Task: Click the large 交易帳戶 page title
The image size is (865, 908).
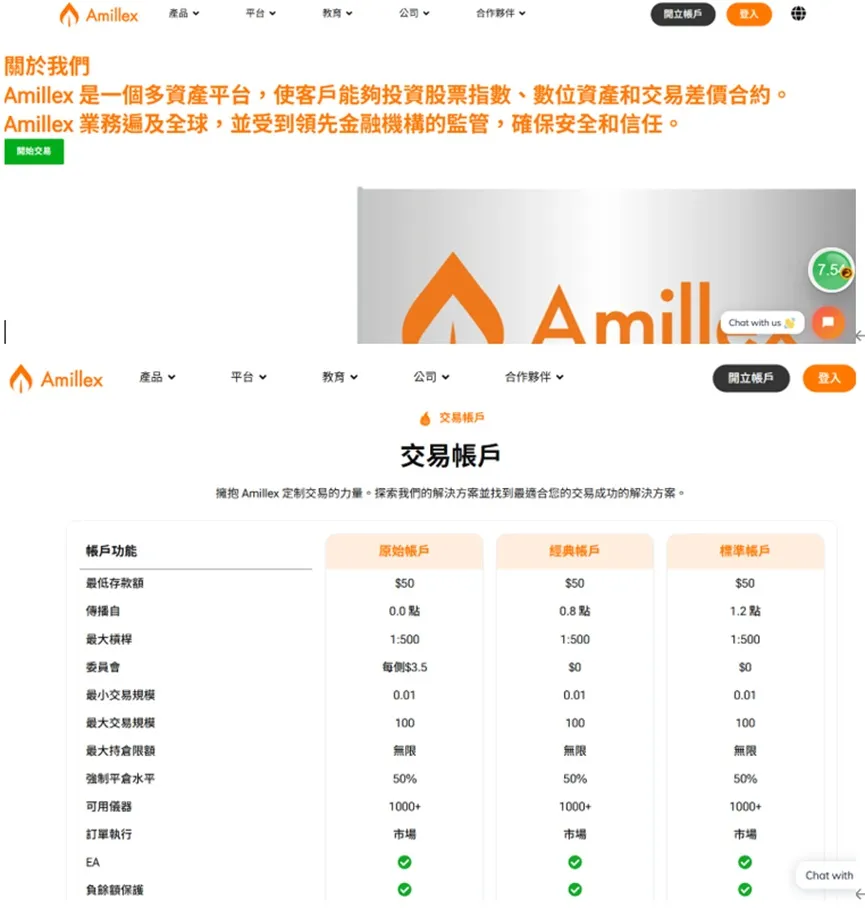Action: click(450, 456)
